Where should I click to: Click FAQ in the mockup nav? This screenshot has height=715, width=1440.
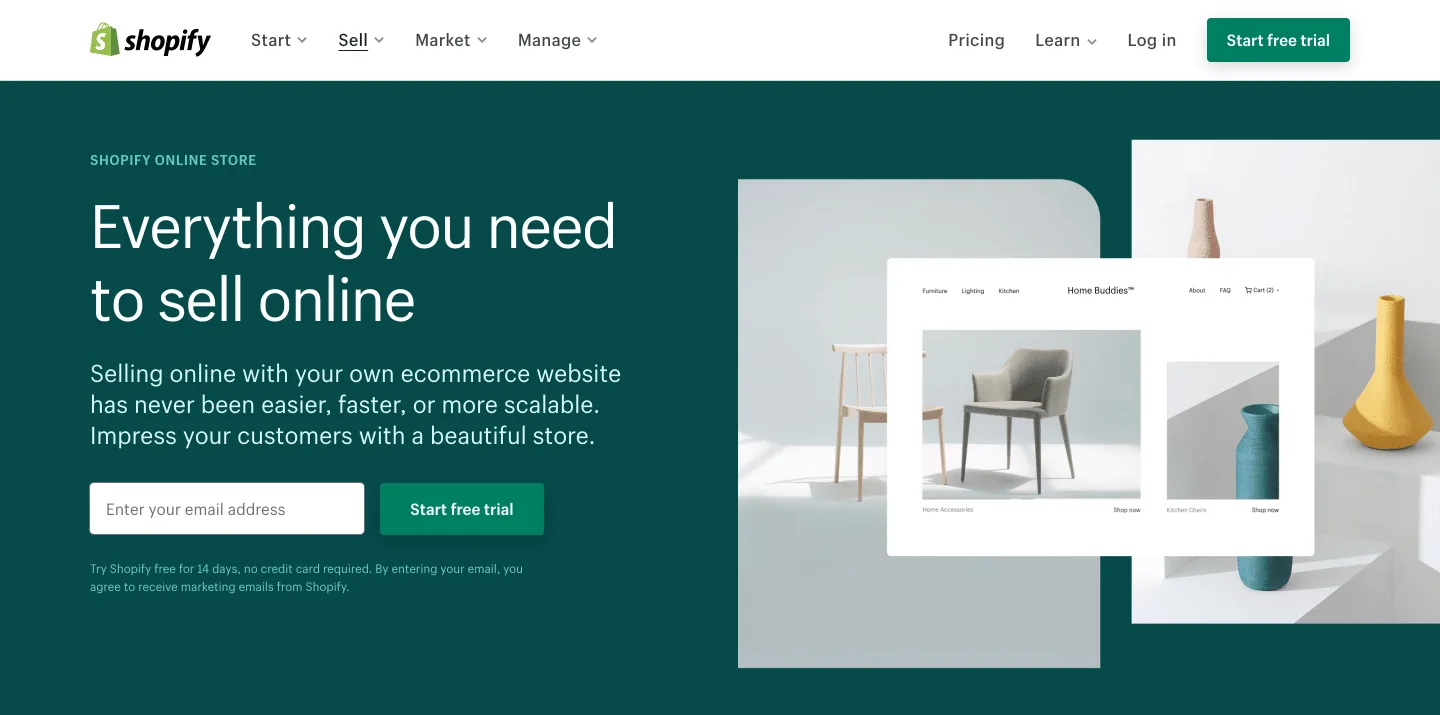point(1225,291)
